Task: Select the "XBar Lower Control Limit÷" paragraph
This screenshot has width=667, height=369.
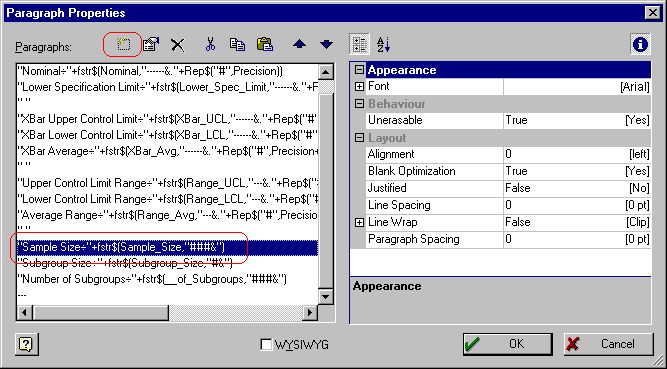Action: 168,135
